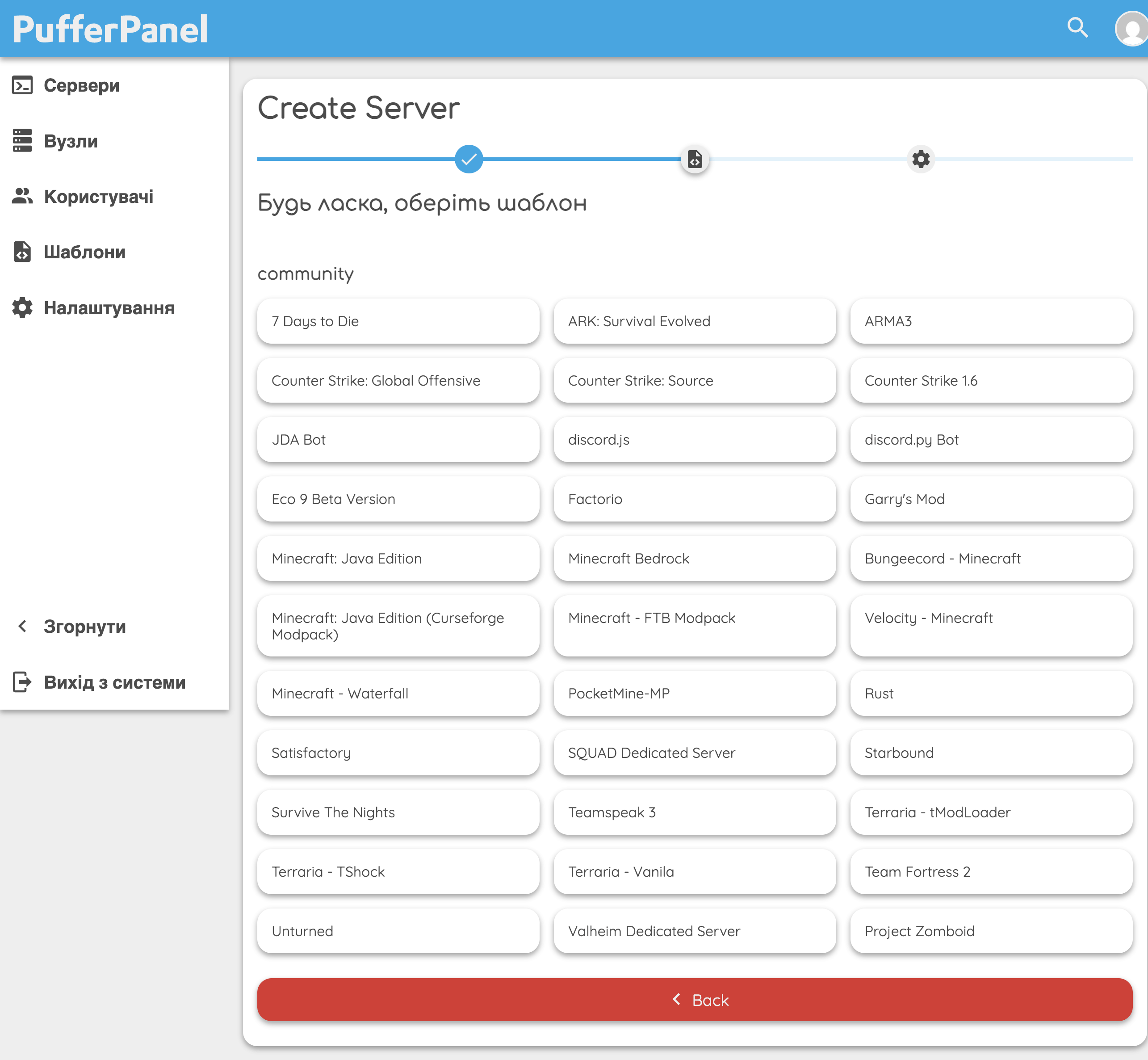Choose the JDA Bot template
The height and width of the screenshot is (1060, 1148).
point(398,440)
